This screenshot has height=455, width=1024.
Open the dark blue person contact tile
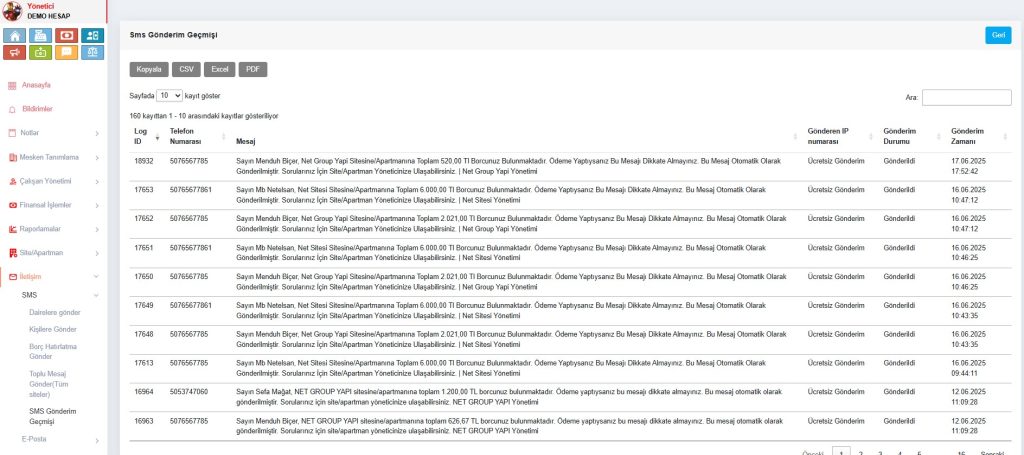coord(92,35)
